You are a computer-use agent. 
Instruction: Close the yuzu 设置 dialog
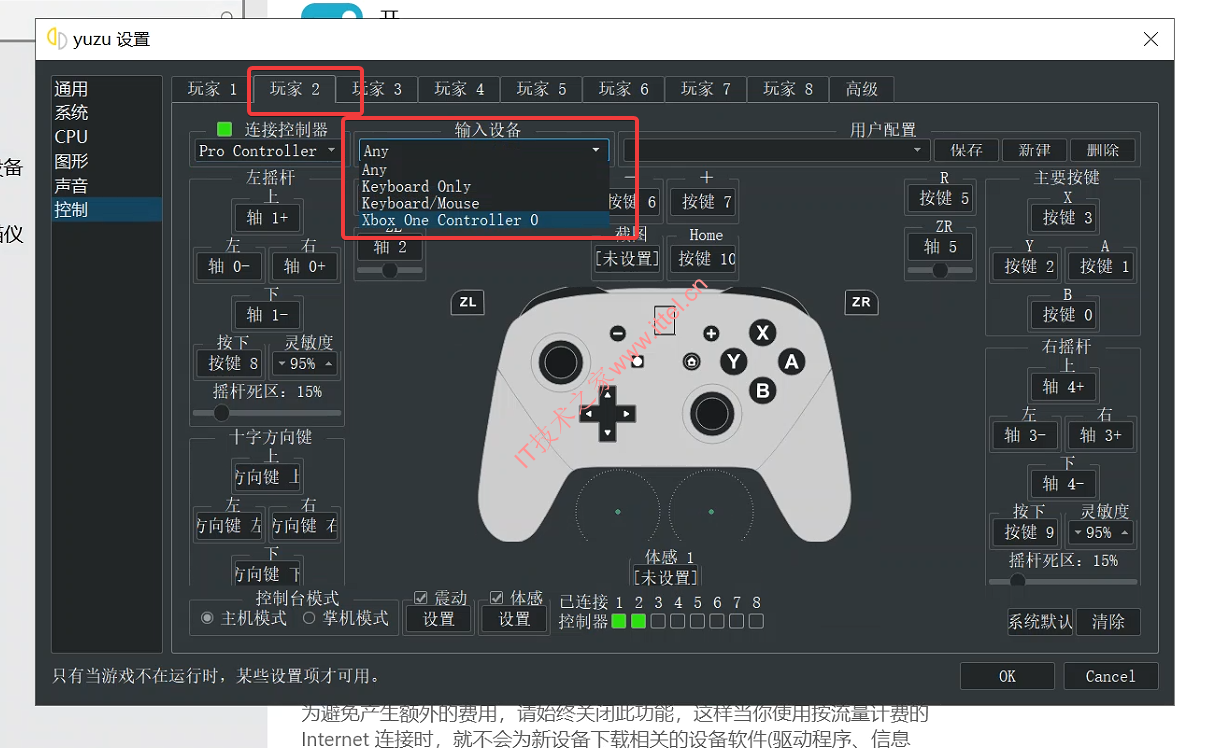(1150, 39)
